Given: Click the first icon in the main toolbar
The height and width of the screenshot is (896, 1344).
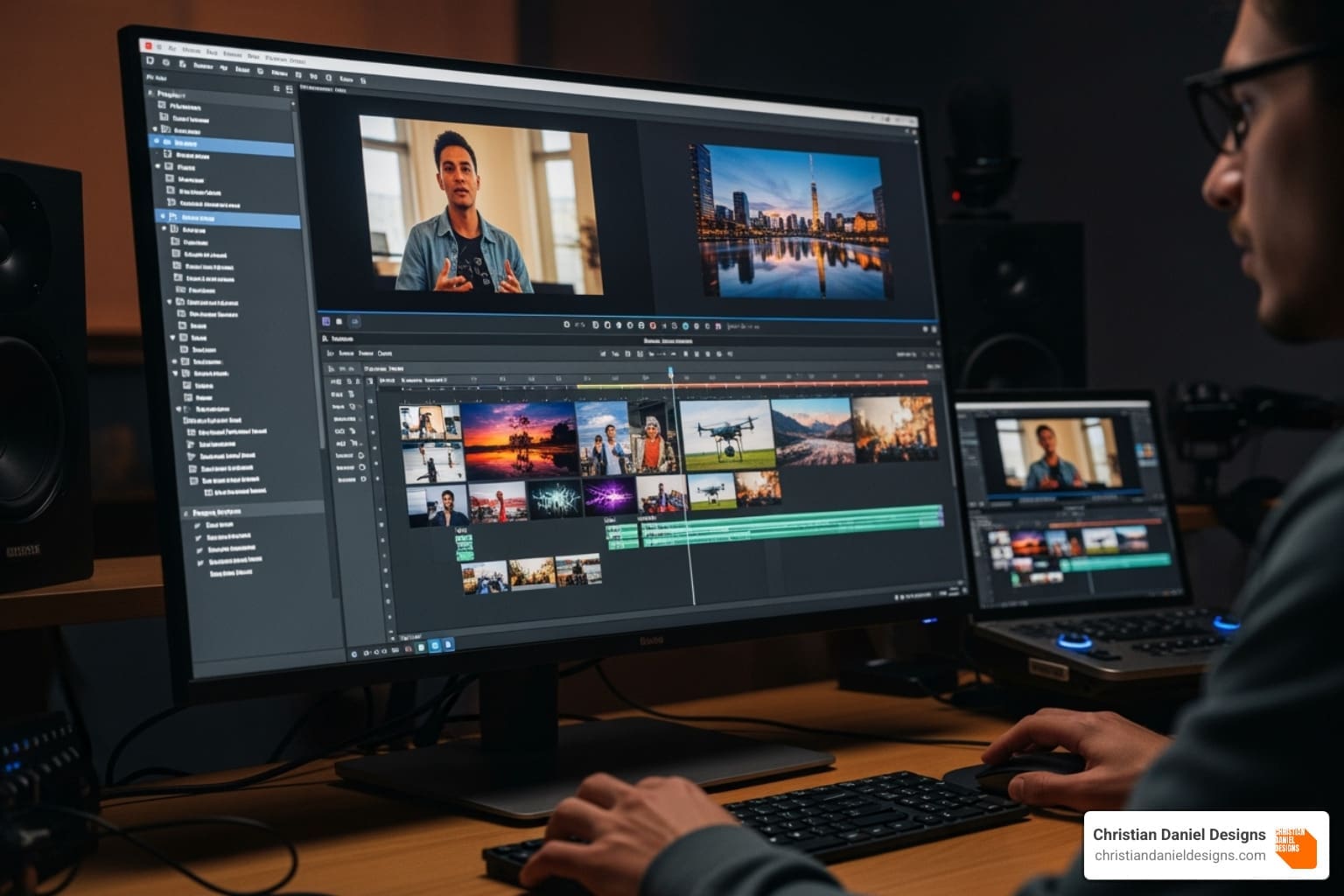Looking at the screenshot, I should [150, 61].
